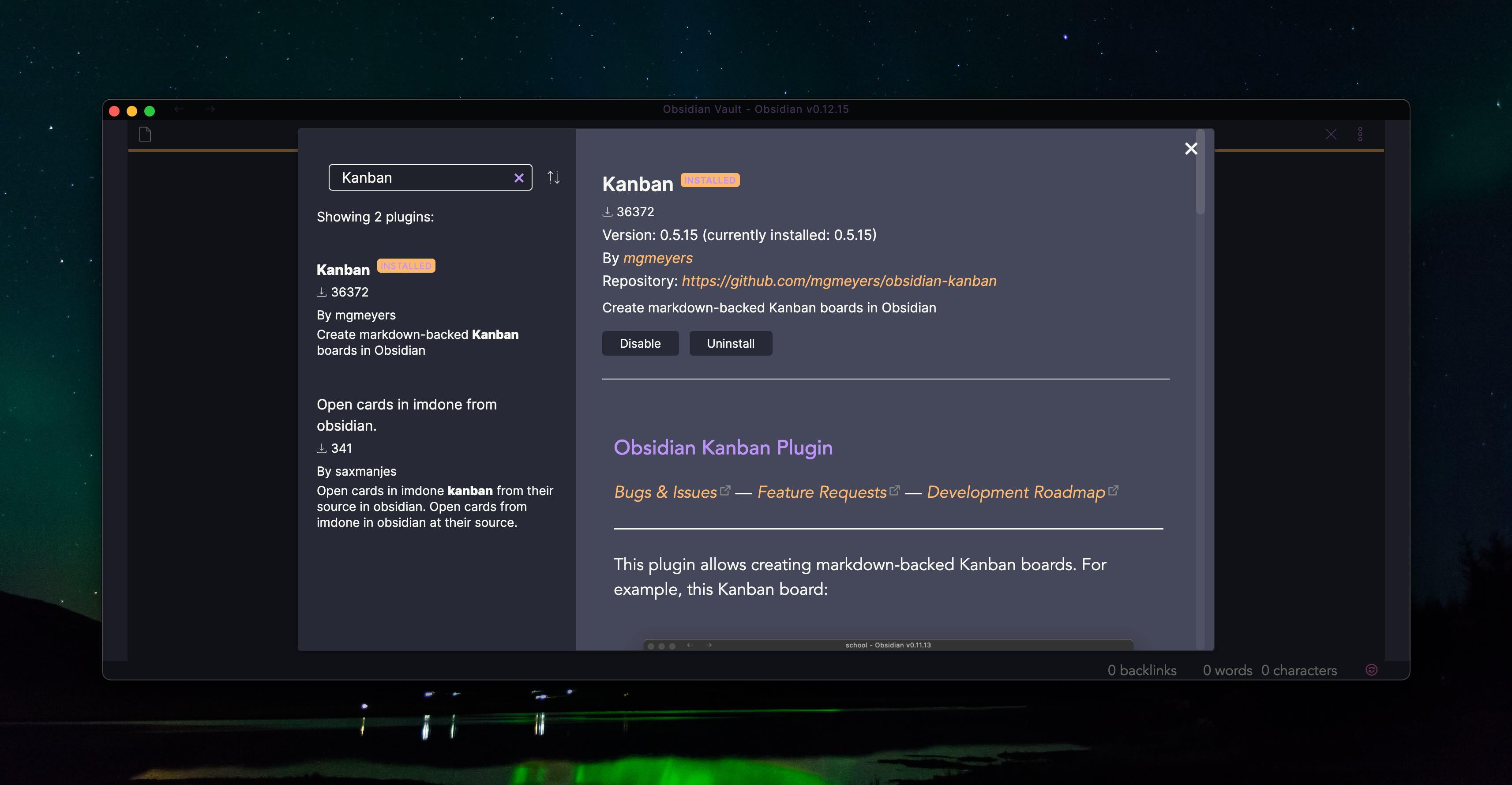This screenshot has width=1512, height=785.
Task: Open the Bugs & Issues link
Action: click(x=666, y=492)
